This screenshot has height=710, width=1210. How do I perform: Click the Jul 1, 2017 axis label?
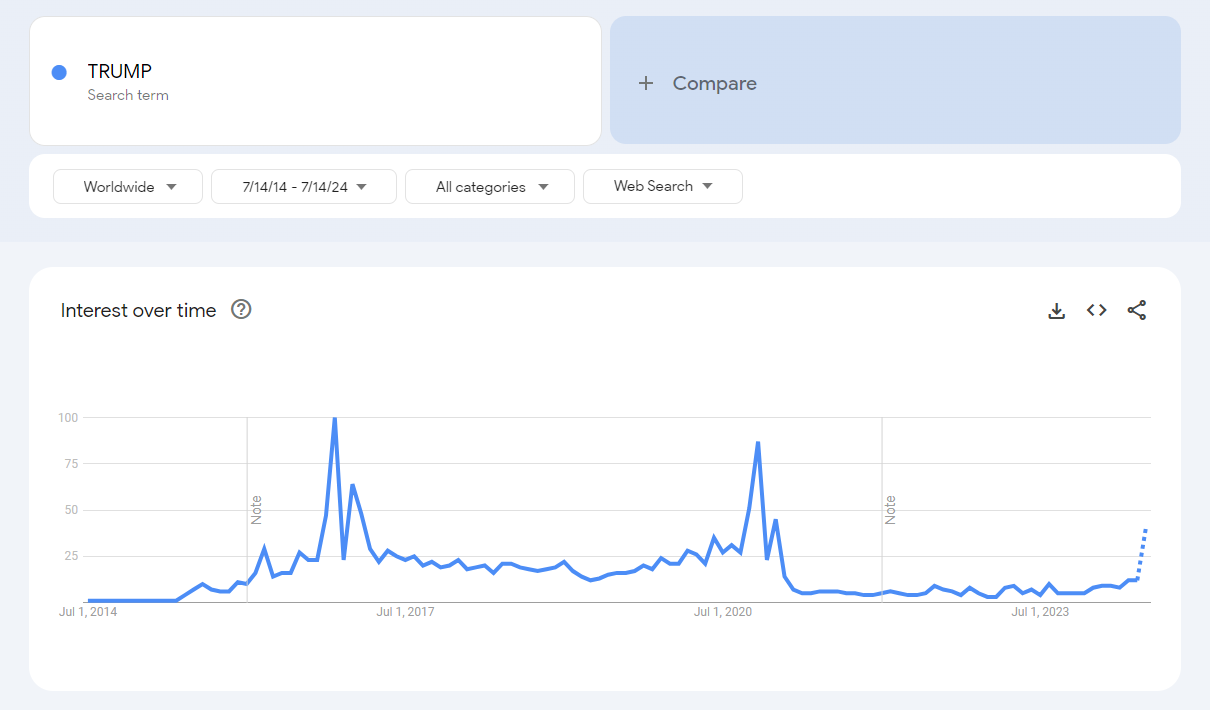point(405,612)
